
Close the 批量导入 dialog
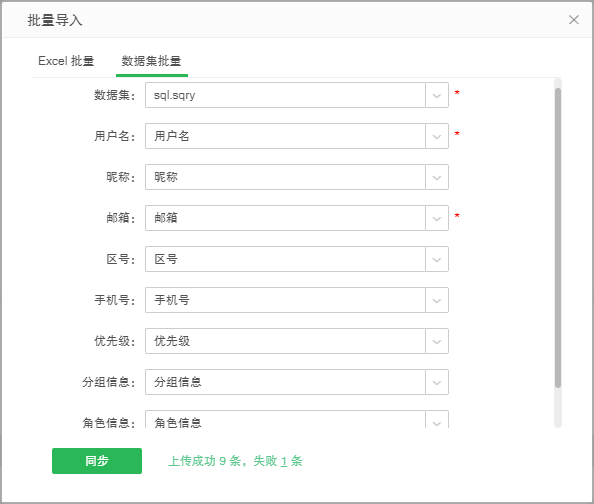[574, 20]
